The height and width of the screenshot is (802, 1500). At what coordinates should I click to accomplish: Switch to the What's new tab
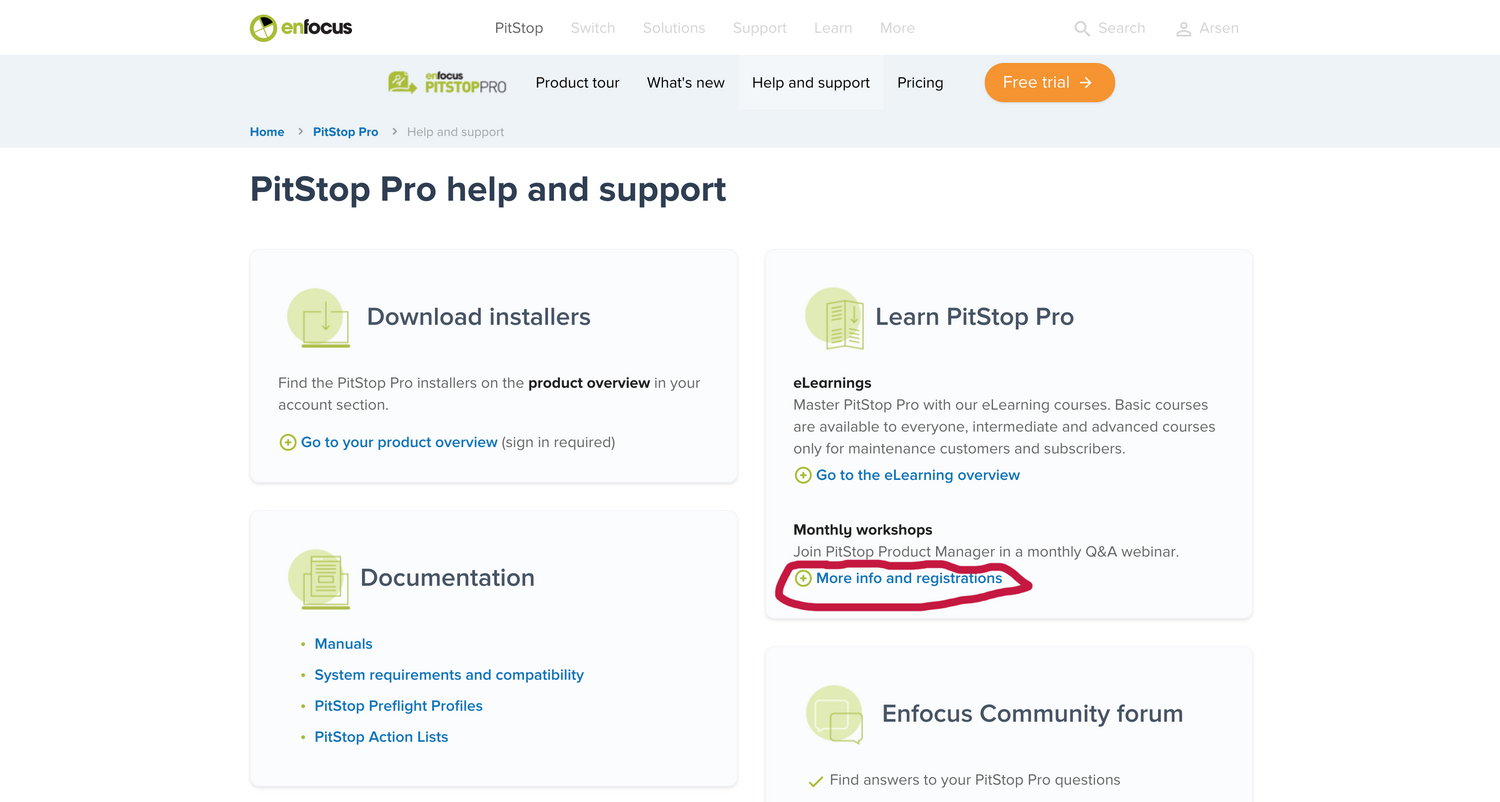(x=686, y=83)
